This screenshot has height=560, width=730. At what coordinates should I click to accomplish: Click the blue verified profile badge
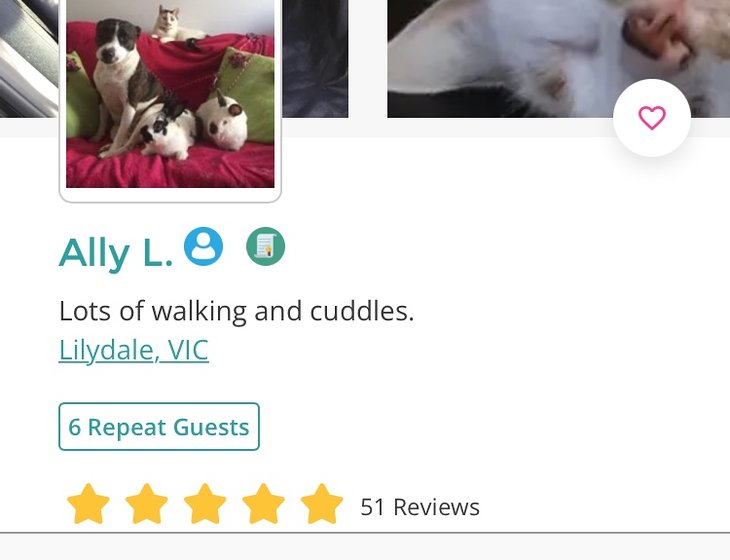pyautogui.click(x=203, y=246)
